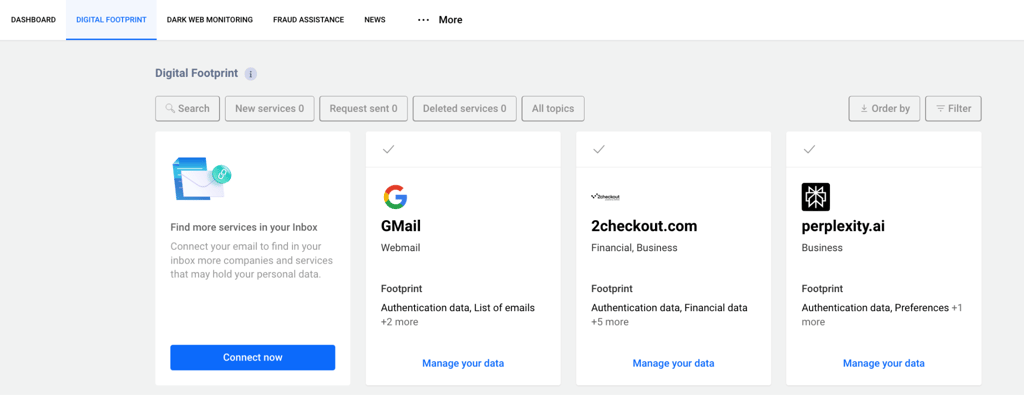Click Manage your data for 2checkout.com
The image size is (1024, 395).
click(673, 363)
